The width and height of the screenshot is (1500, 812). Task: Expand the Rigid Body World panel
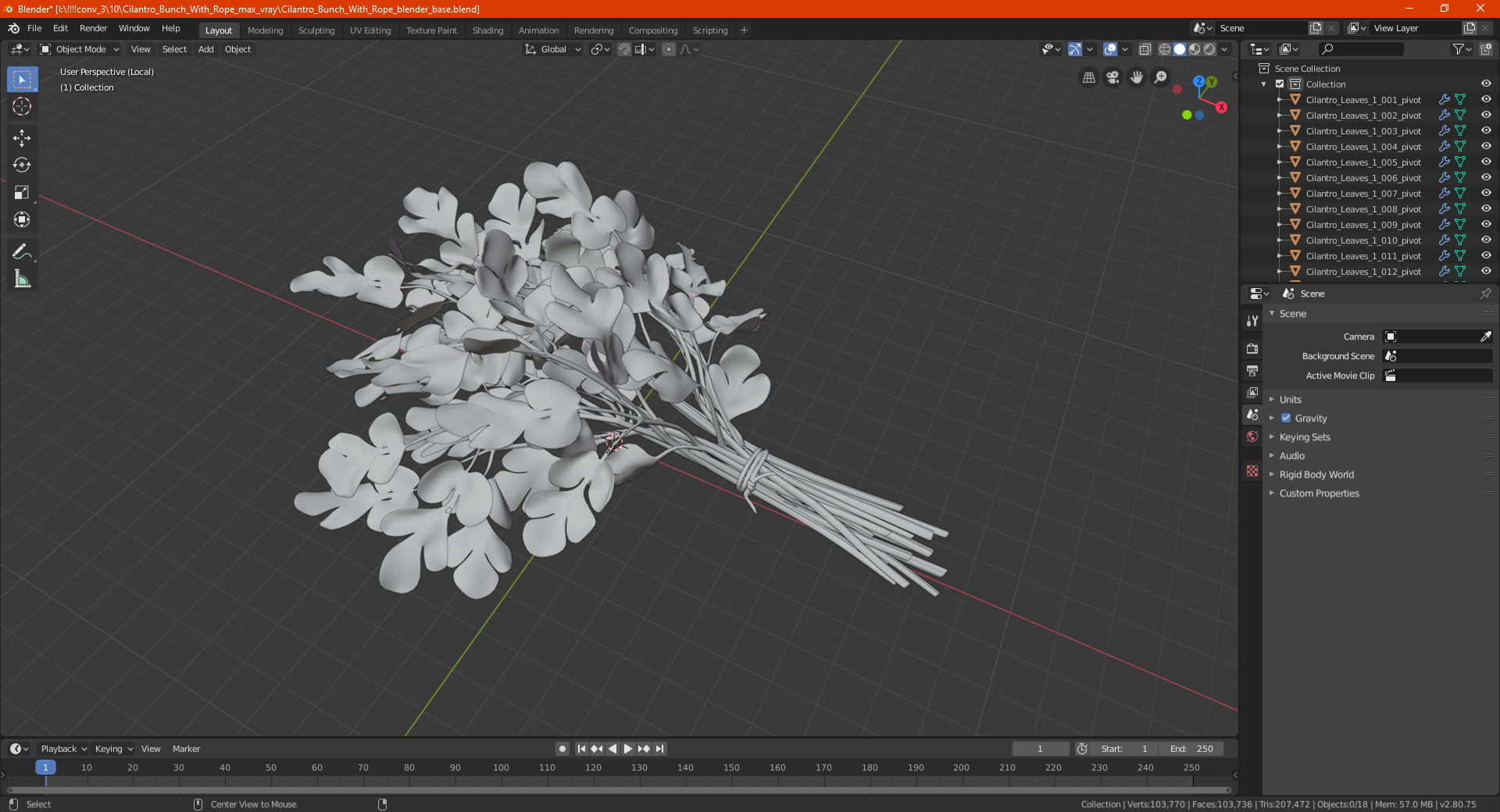point(1316,475)
